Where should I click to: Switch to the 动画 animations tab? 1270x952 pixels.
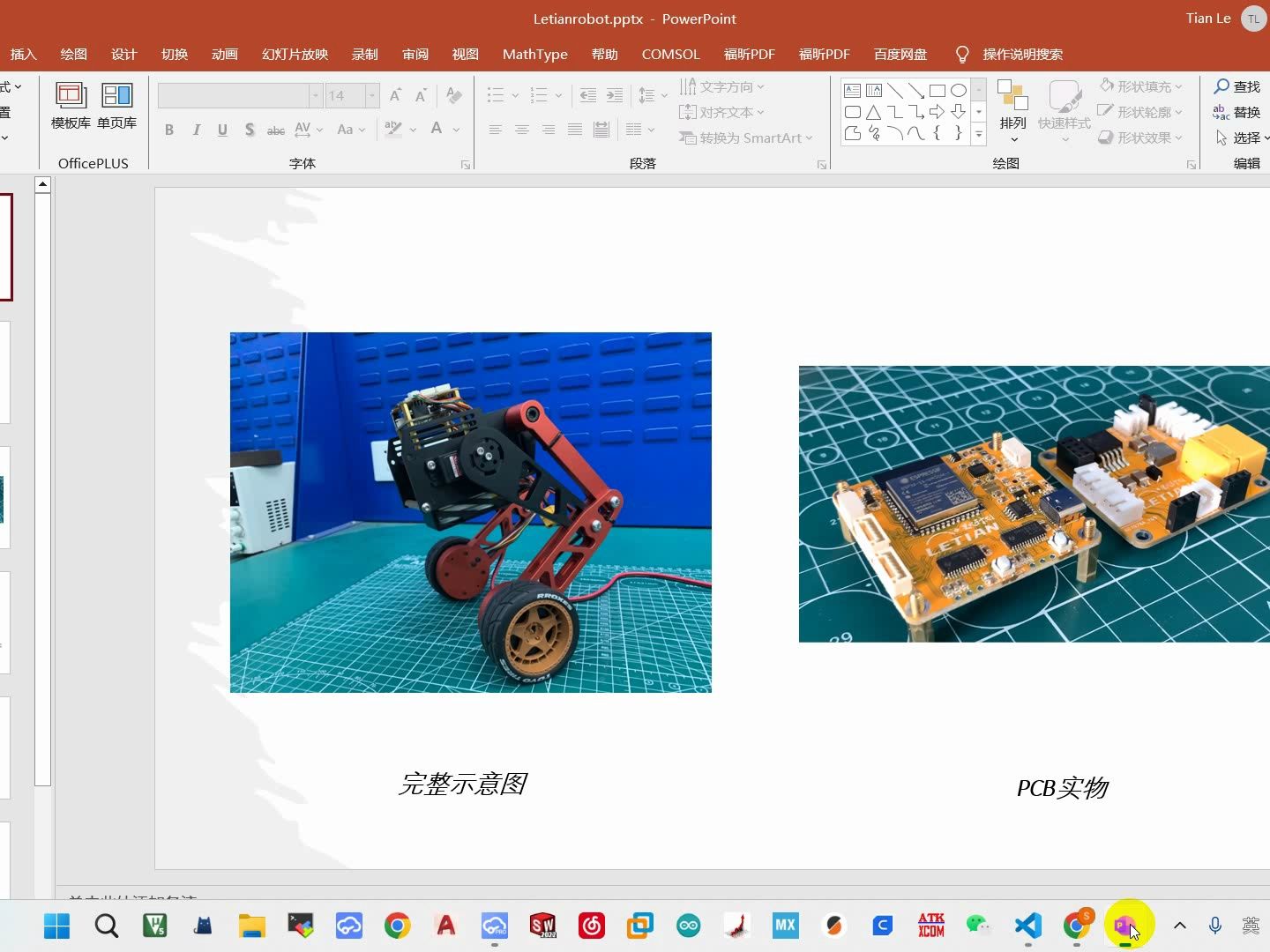click(225, 54)
